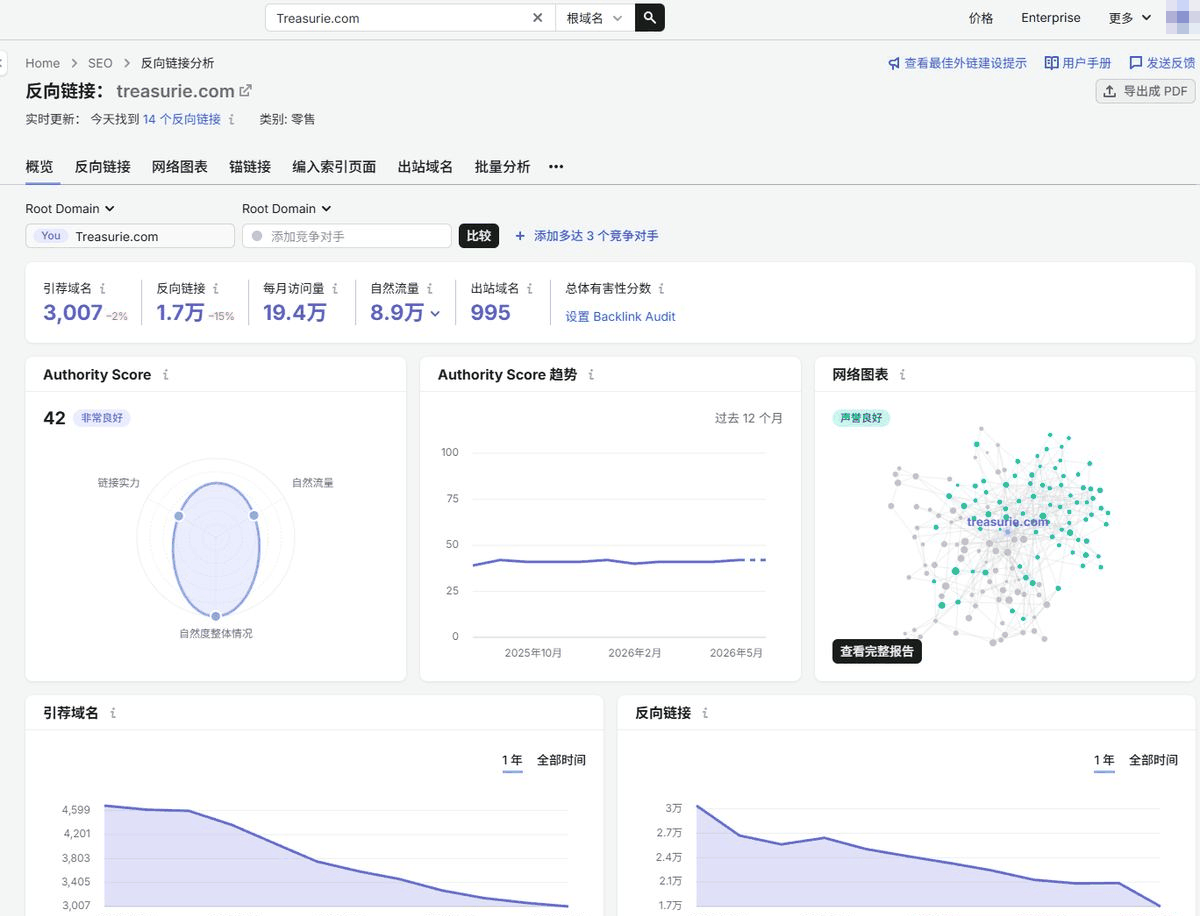Open the 批量分析 tab
Screen dimensions: 1200x916
coord(502,167)
